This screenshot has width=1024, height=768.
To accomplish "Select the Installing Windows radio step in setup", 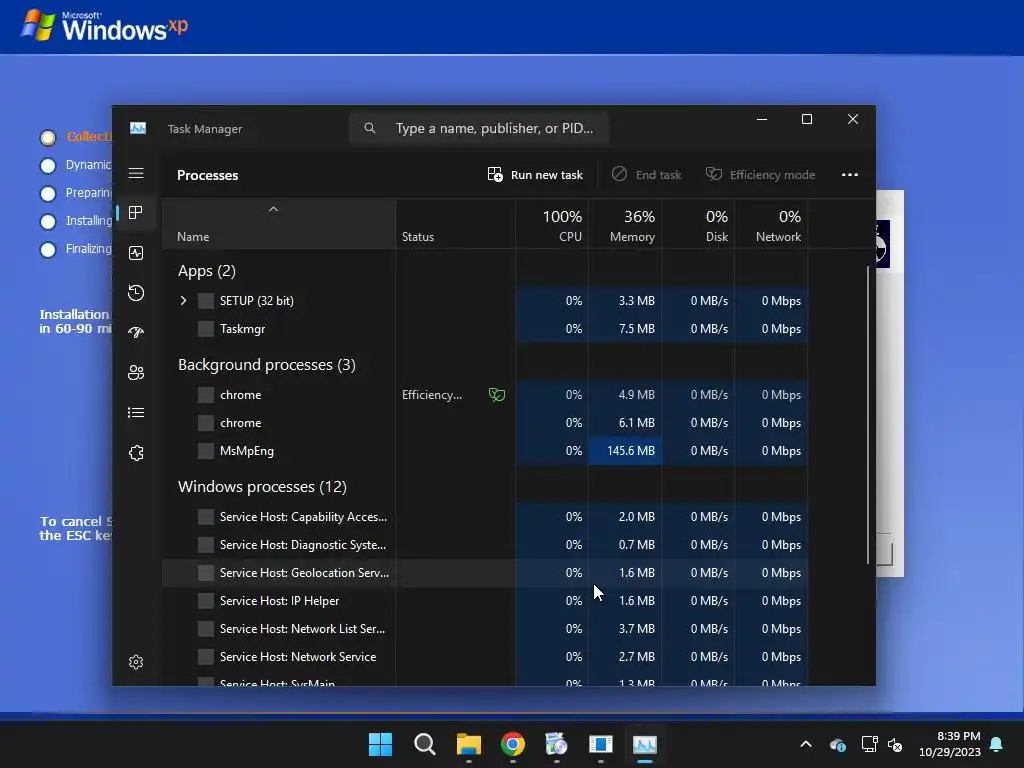I will point(48,221).
